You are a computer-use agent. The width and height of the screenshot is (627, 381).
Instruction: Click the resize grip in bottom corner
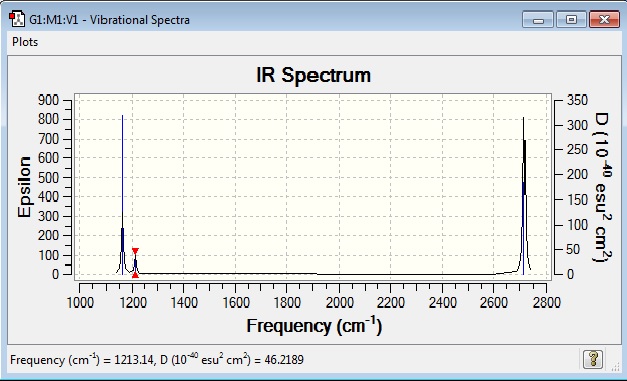click(x=615, y=367)
